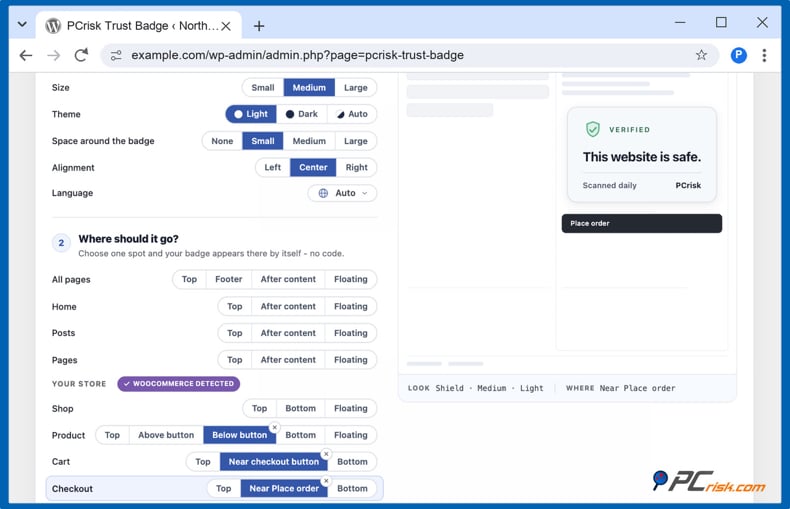Select Top for Home
This screenshot has height=509, width=790.
click(235, 306)
